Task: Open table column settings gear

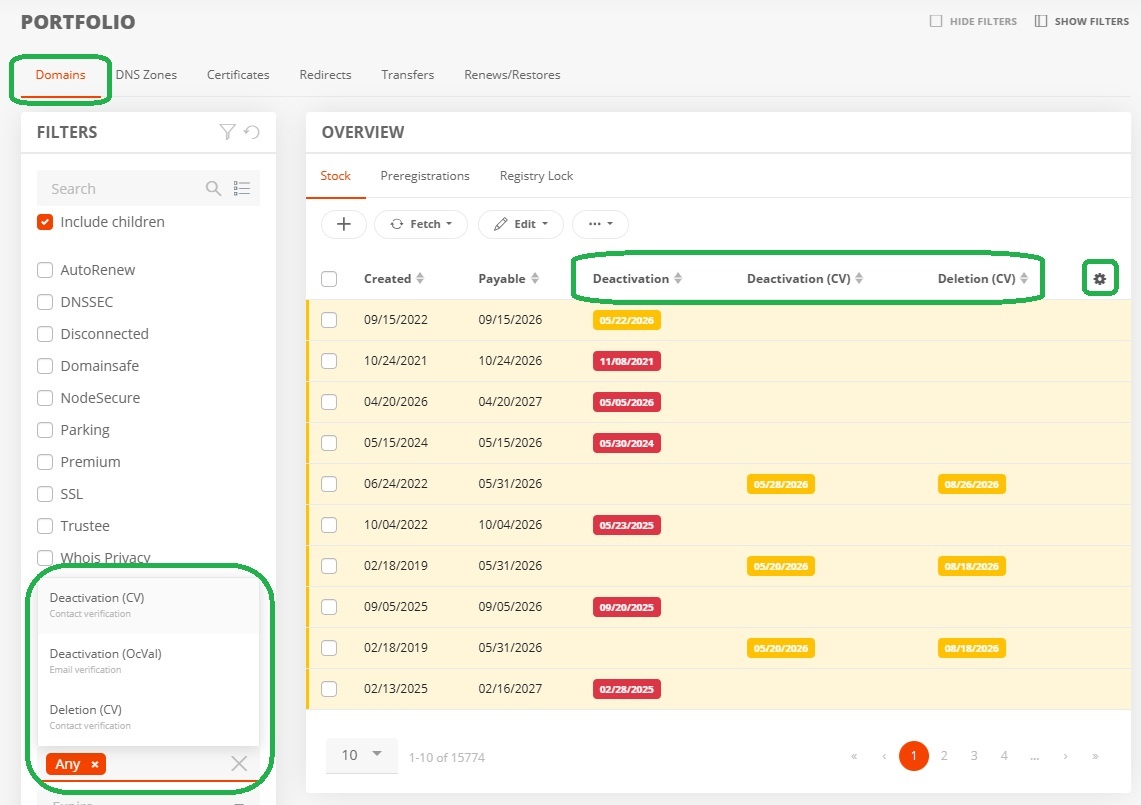Action: [1100, 279]
